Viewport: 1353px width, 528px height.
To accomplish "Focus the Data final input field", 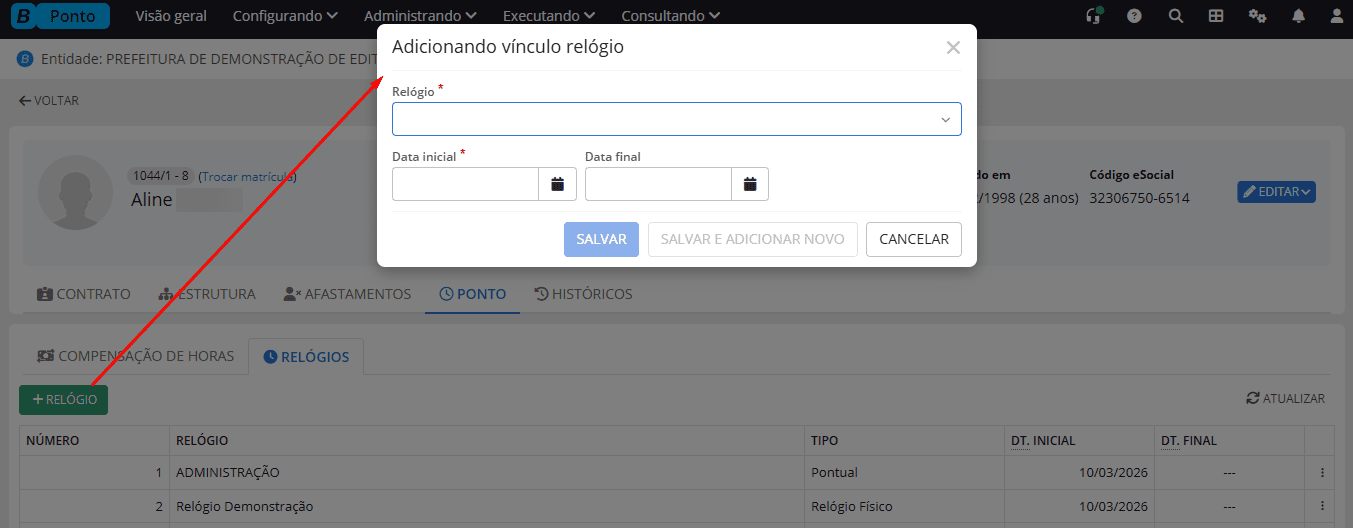I will 658,184.
